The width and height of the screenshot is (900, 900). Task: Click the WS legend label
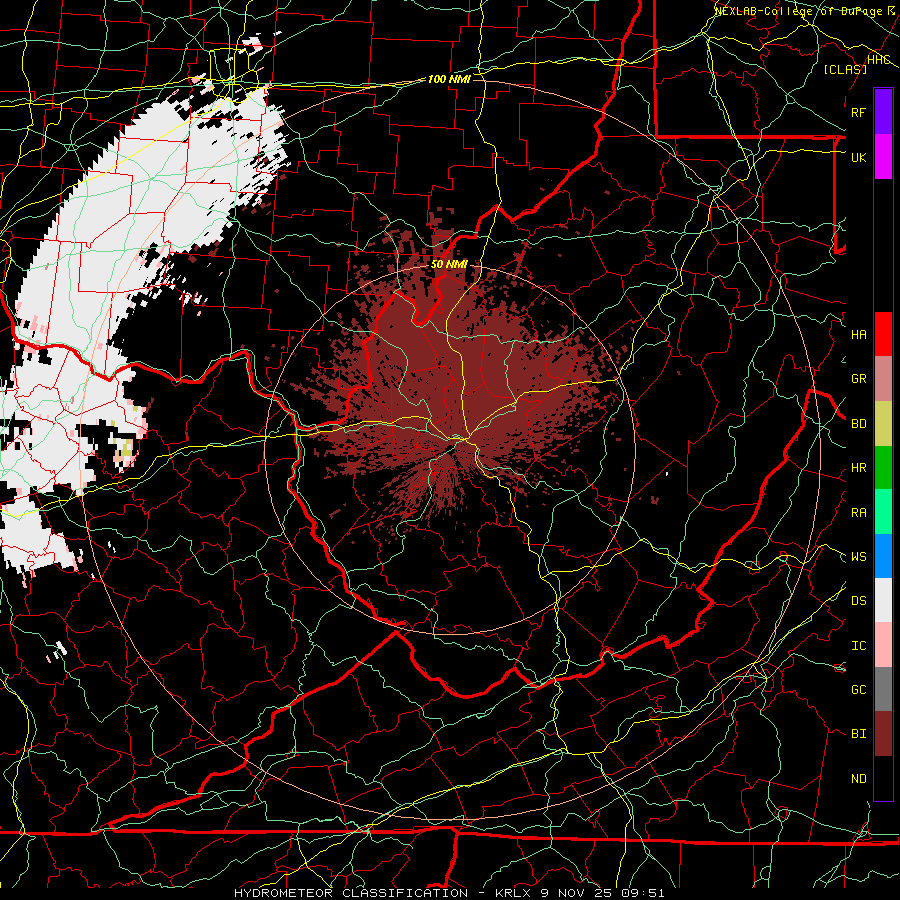[858, 556]
